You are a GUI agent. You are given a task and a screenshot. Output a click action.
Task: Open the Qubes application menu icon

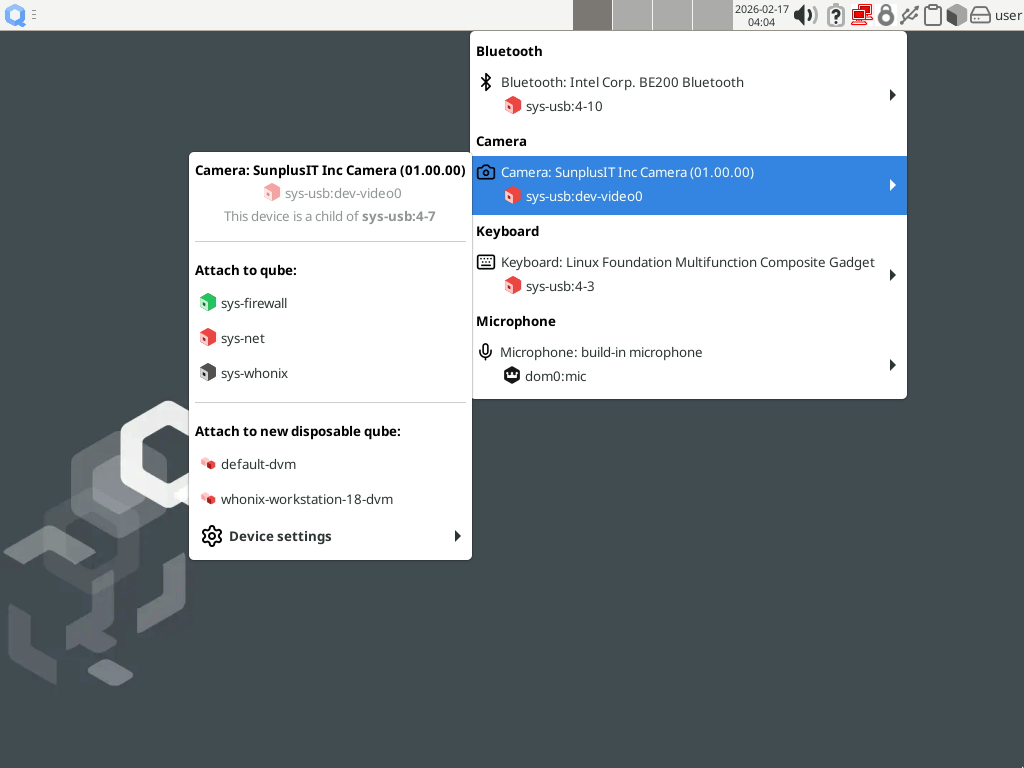(15, 15)
